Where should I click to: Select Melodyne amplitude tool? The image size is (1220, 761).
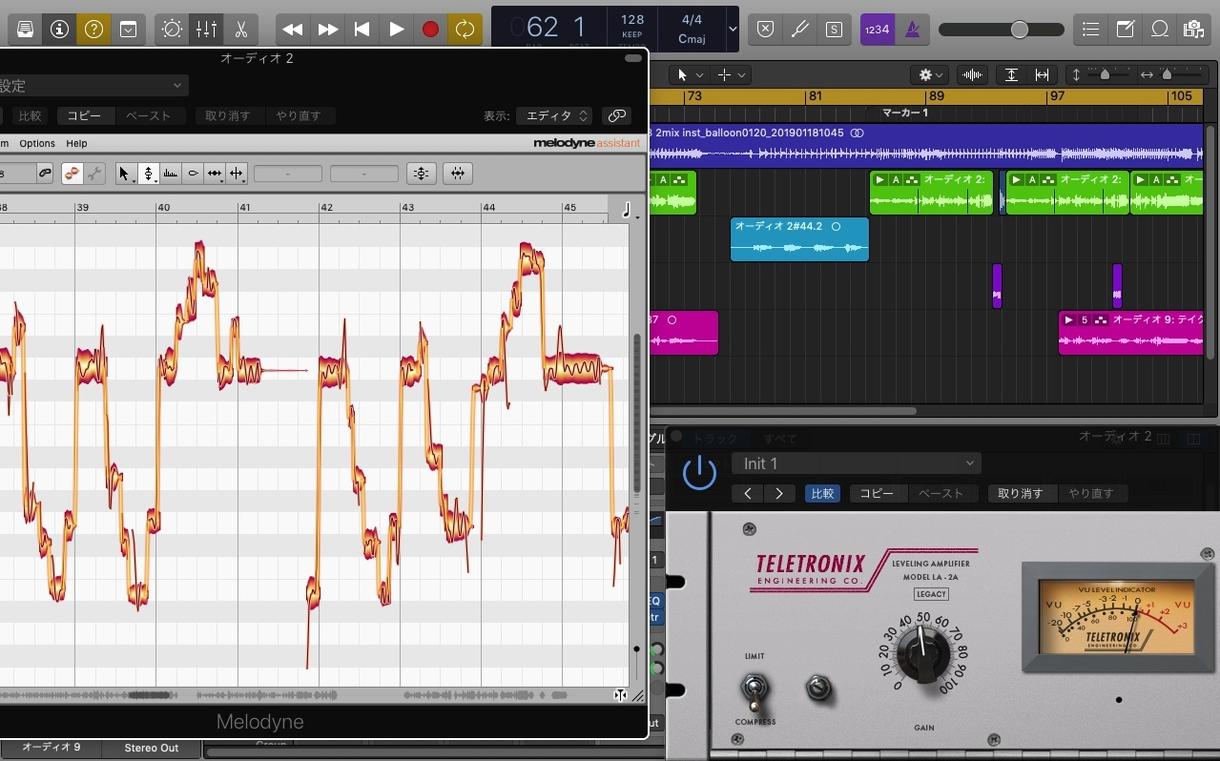point(192,173)
